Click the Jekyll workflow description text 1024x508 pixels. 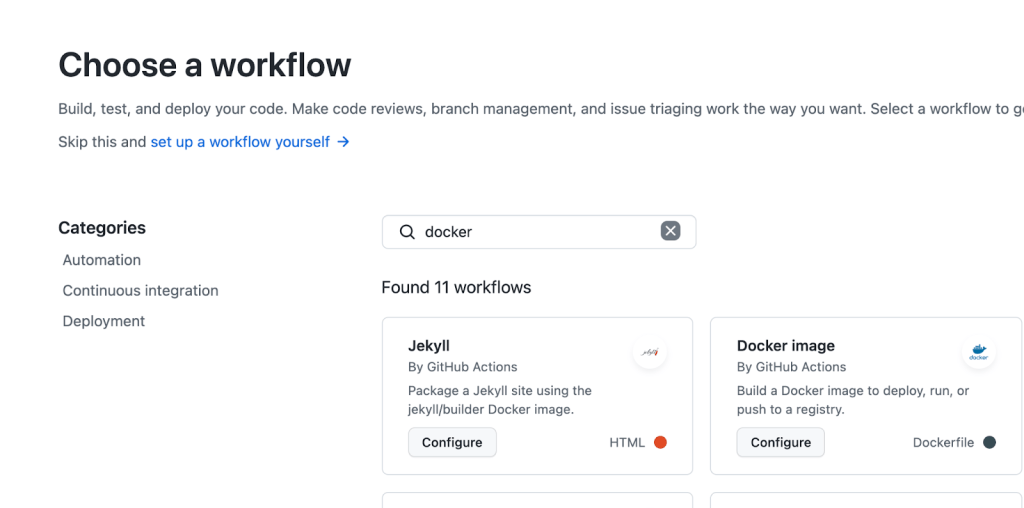500,400
